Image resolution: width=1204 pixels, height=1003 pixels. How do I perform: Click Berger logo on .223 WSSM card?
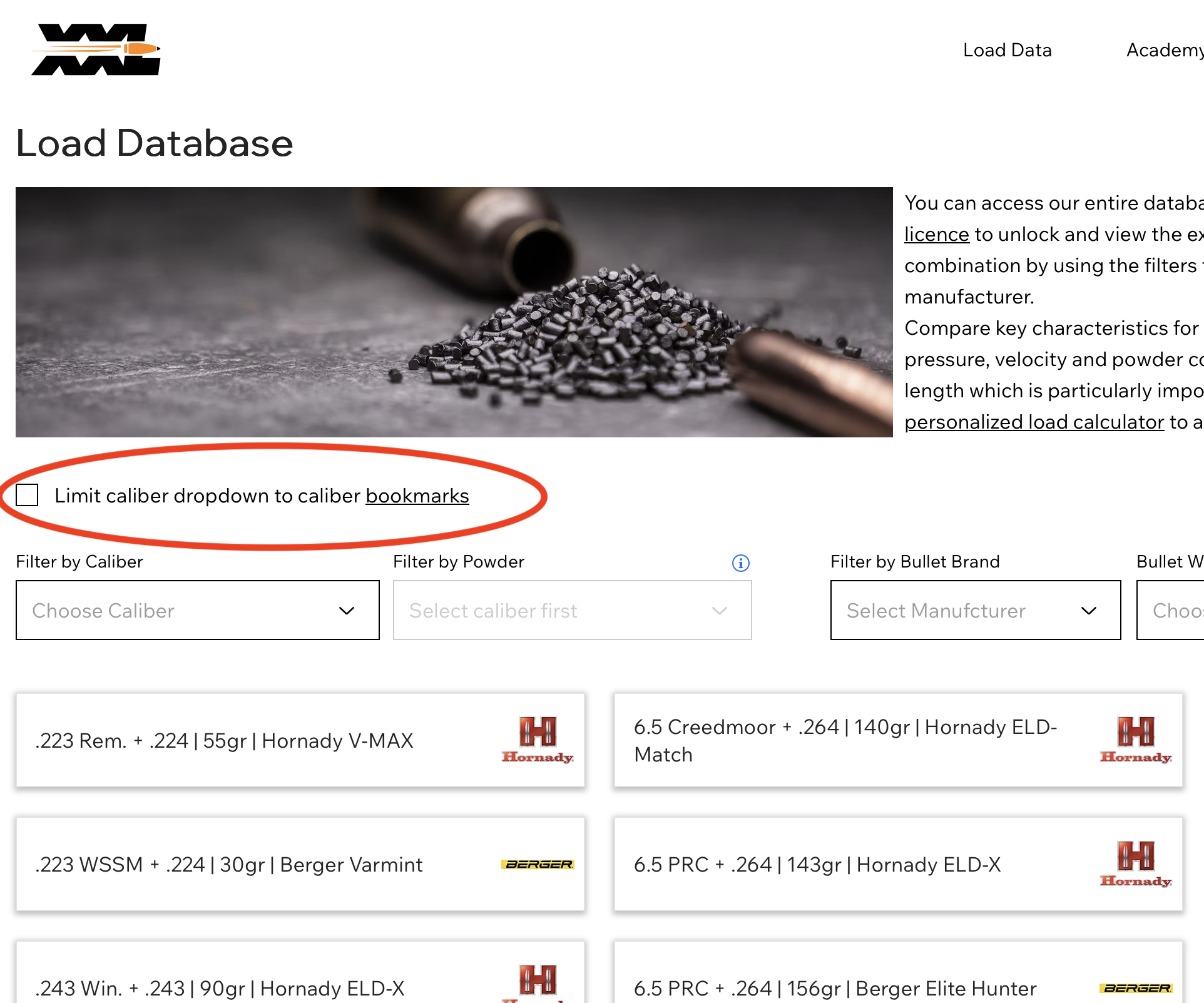click(x=538, y=864)
